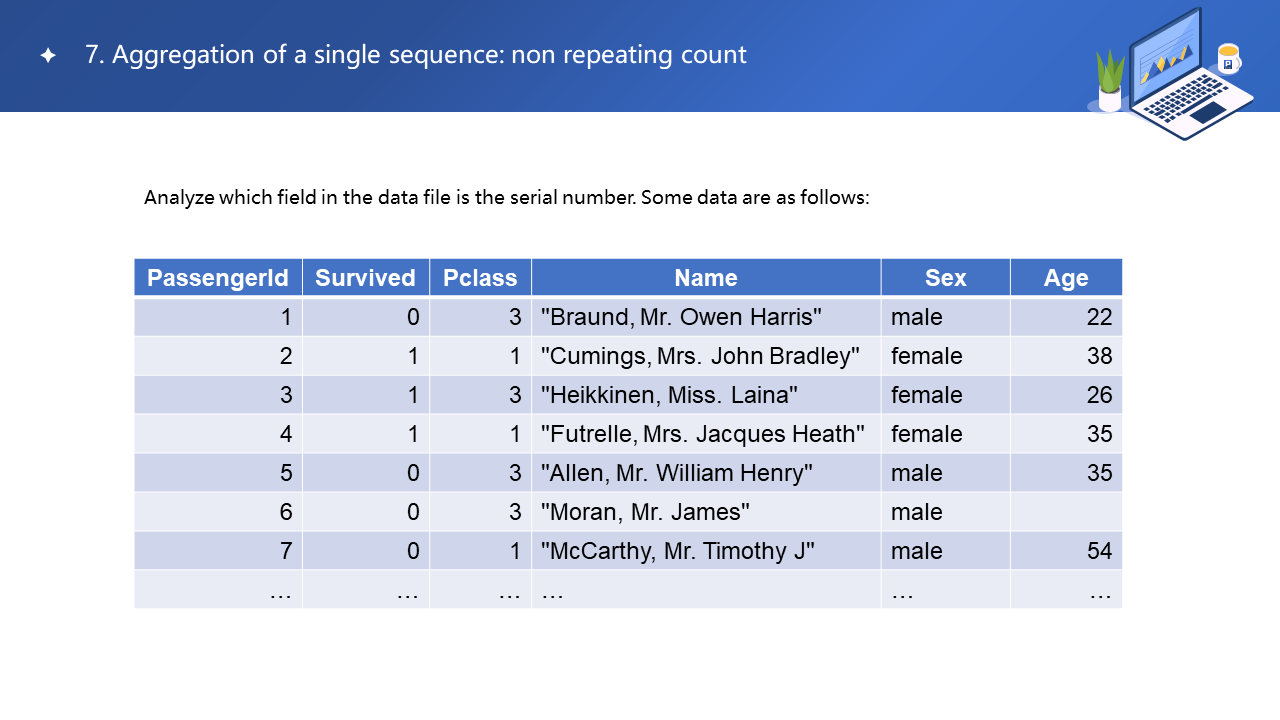Click the Survived column header
The image size is (1280, 720).
tap(365, 278)
